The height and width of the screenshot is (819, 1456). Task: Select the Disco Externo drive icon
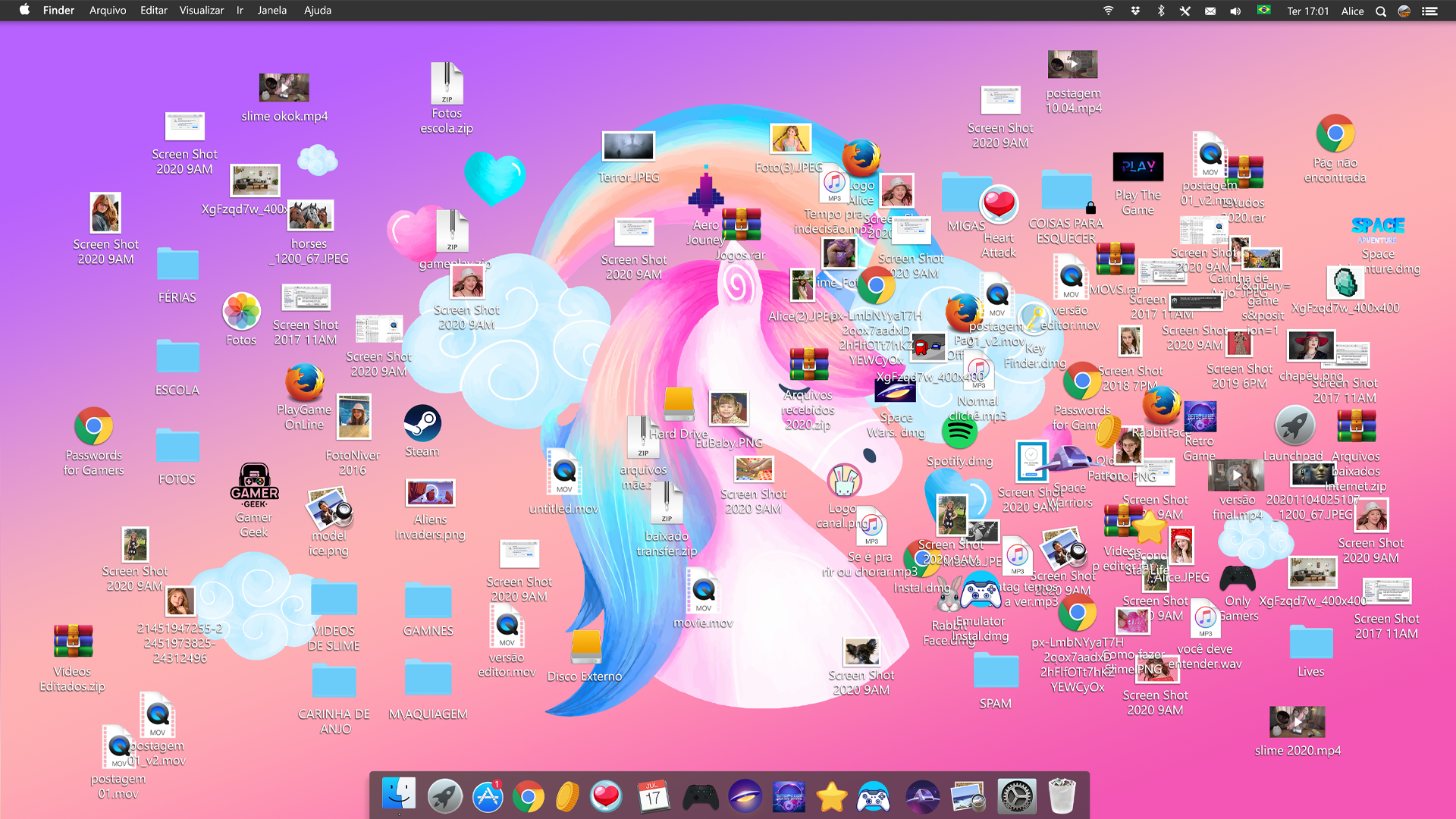[585, 647]
